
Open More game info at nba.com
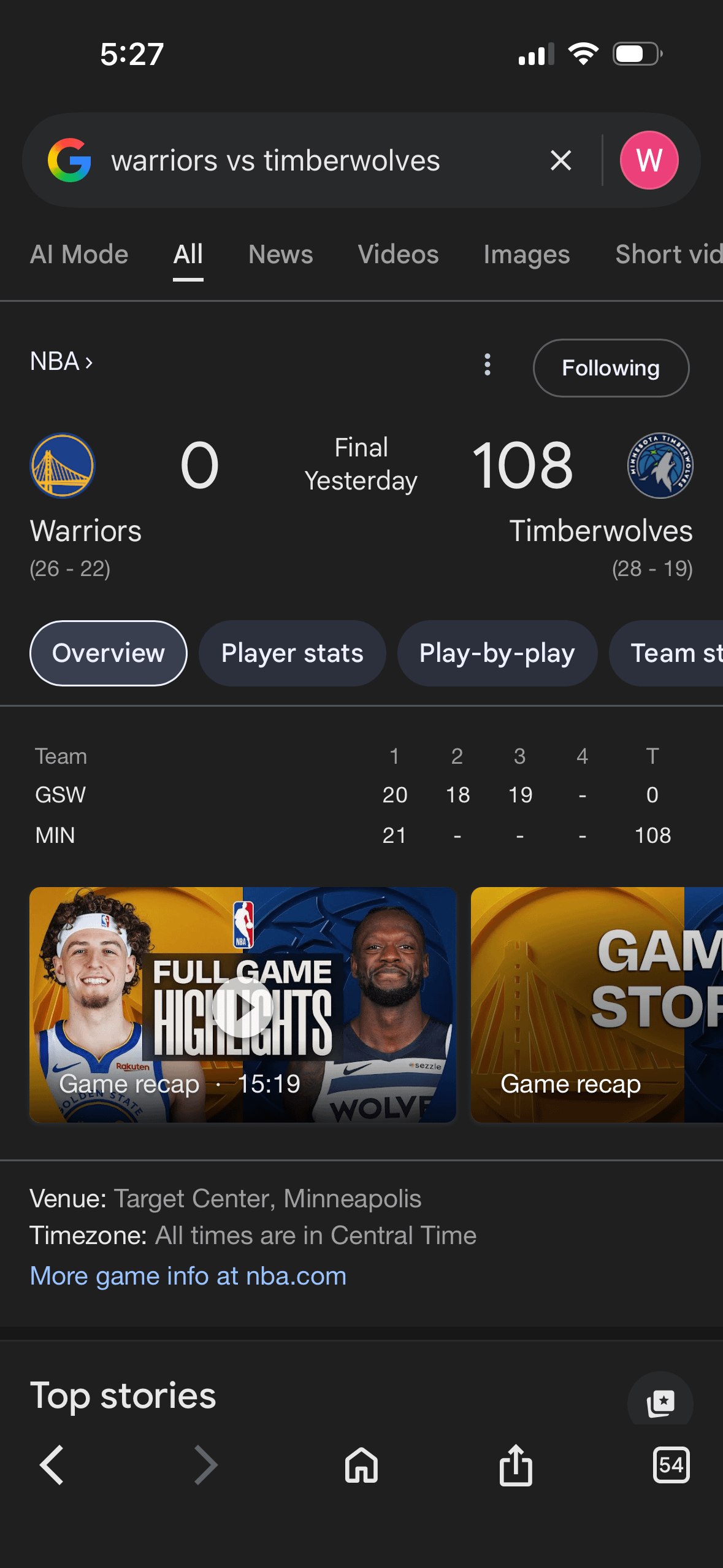pos(188,1276)
